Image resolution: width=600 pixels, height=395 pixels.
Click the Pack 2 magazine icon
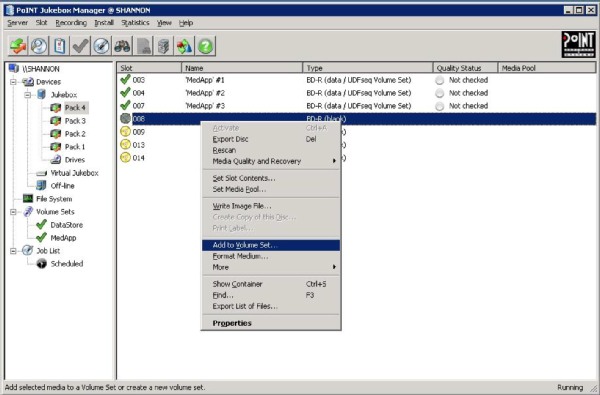55,134
